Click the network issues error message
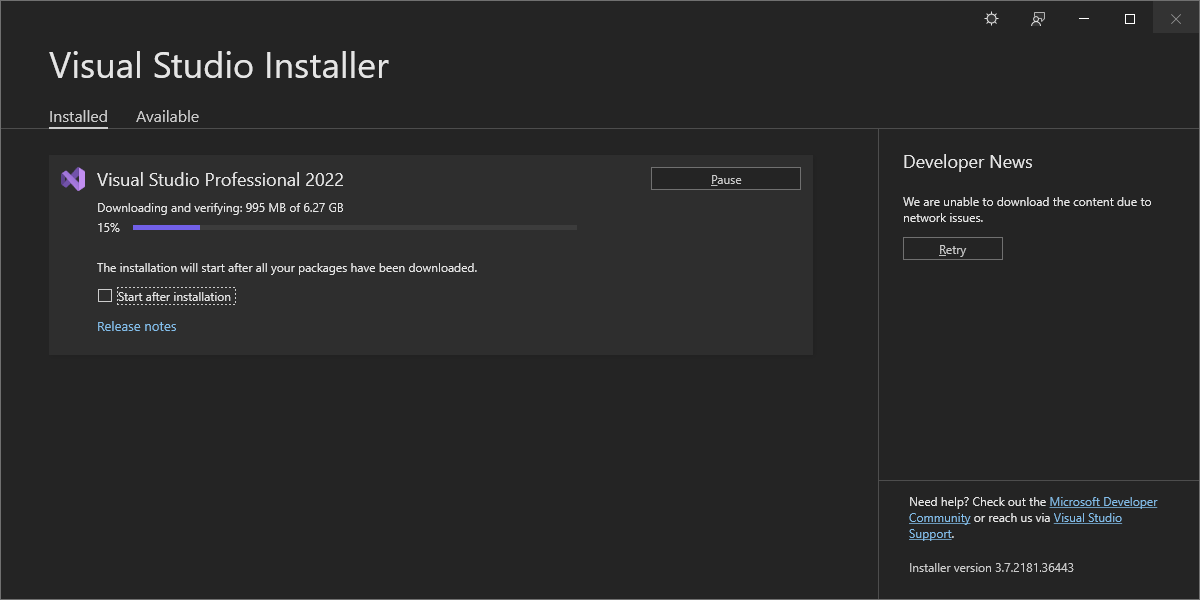 tap(1027, 210)
